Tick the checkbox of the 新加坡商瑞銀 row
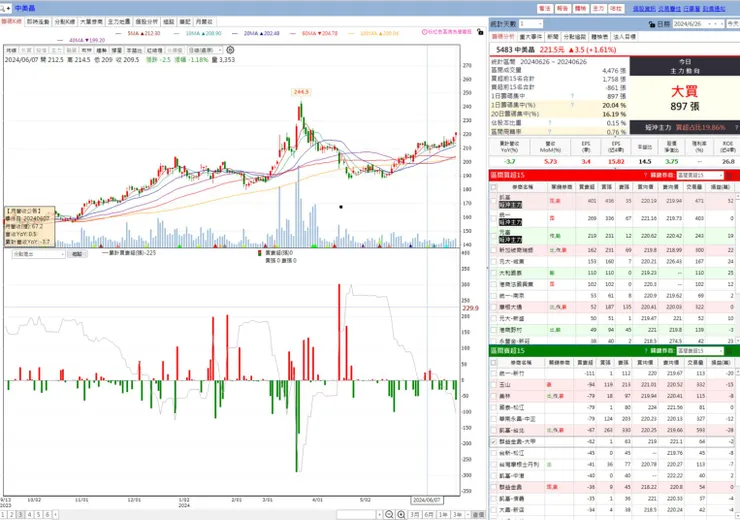This screenshot has height=520, width=740. pyautogui.click(x=494, y=250)
